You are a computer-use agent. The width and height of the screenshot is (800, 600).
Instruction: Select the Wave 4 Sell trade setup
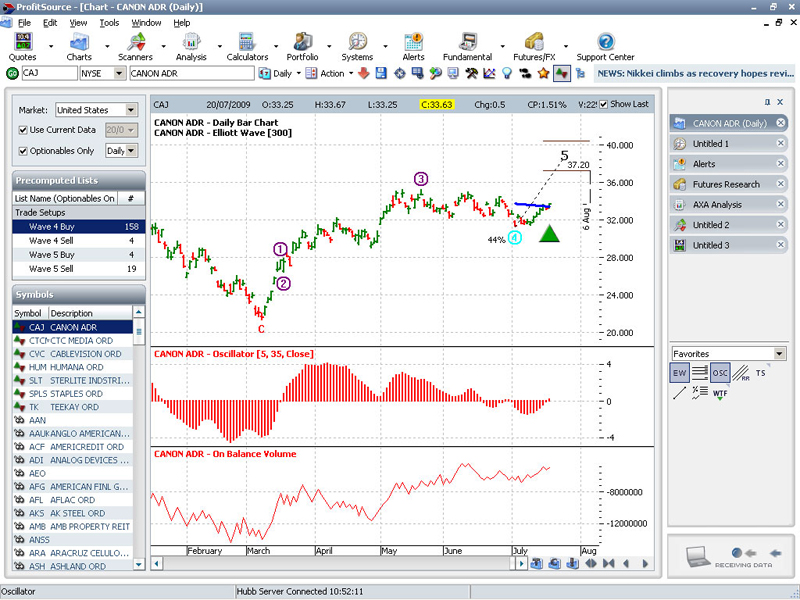(79, 241)
